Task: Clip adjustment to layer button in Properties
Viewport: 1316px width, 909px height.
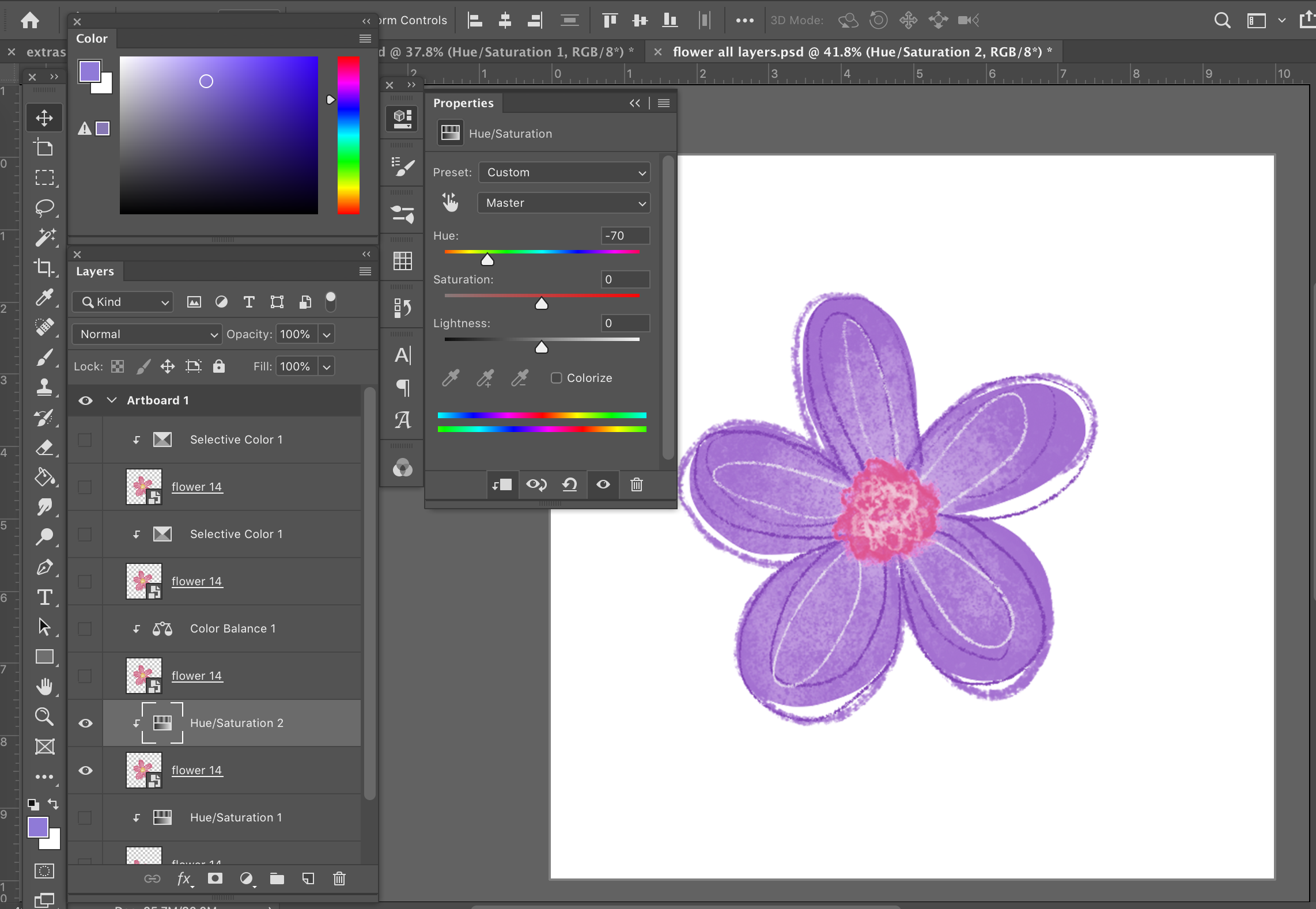Action: (x=502, y=484)
